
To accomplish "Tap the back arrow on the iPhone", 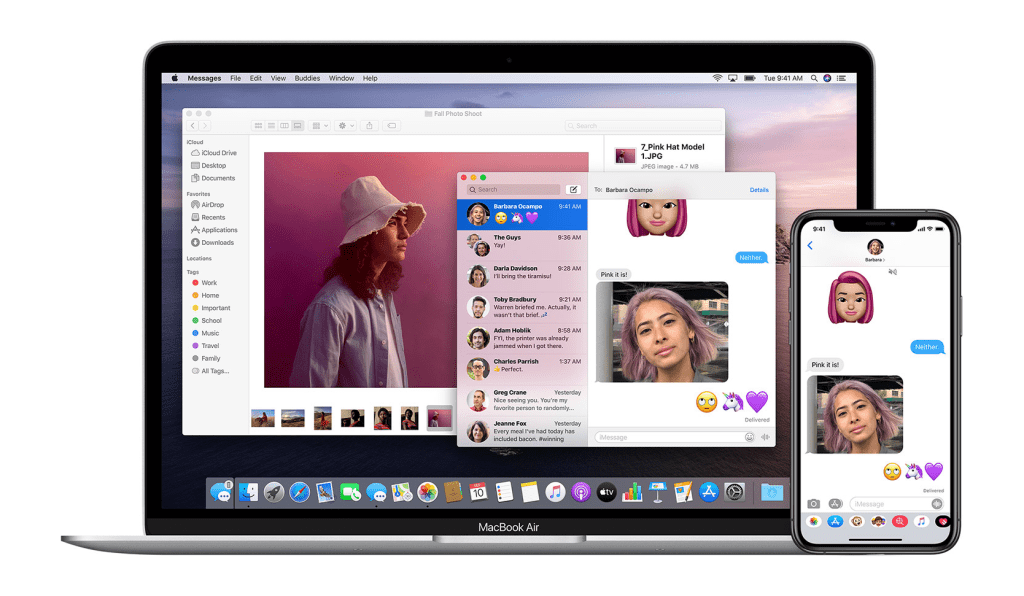I will click(810, 246).
